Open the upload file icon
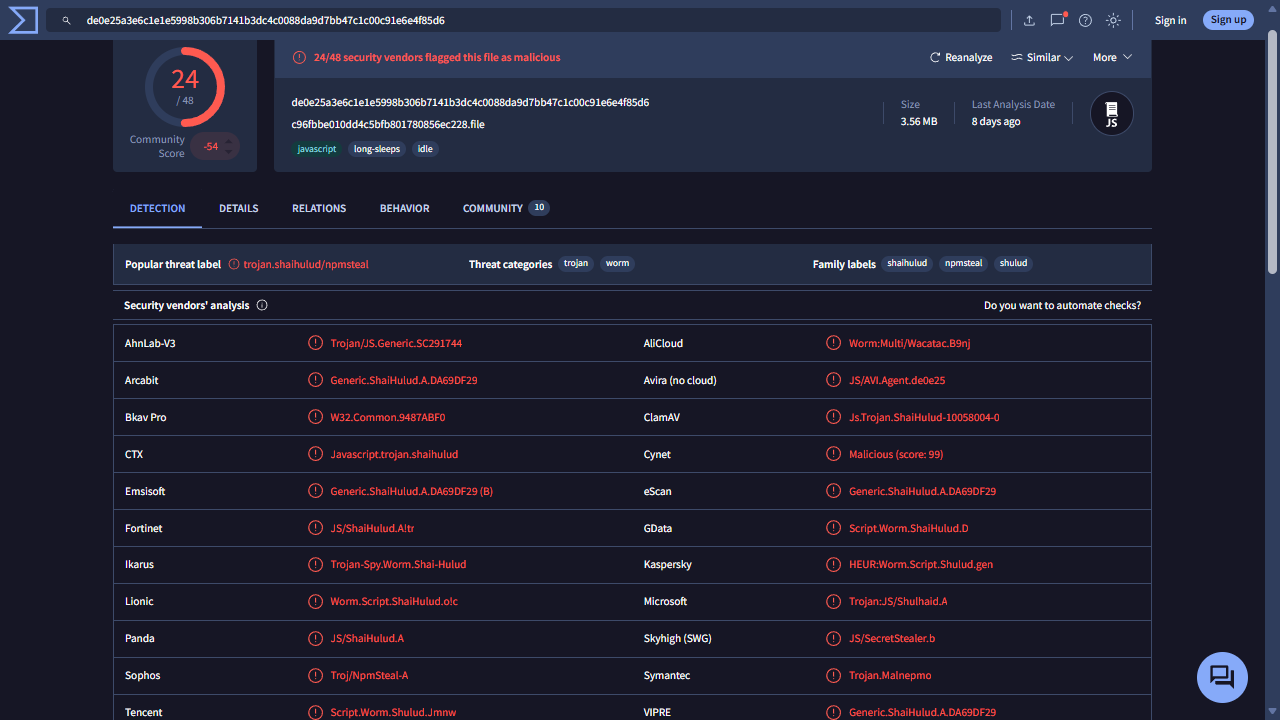This screenshot has height=720, width=1280. click(1029, 20)
